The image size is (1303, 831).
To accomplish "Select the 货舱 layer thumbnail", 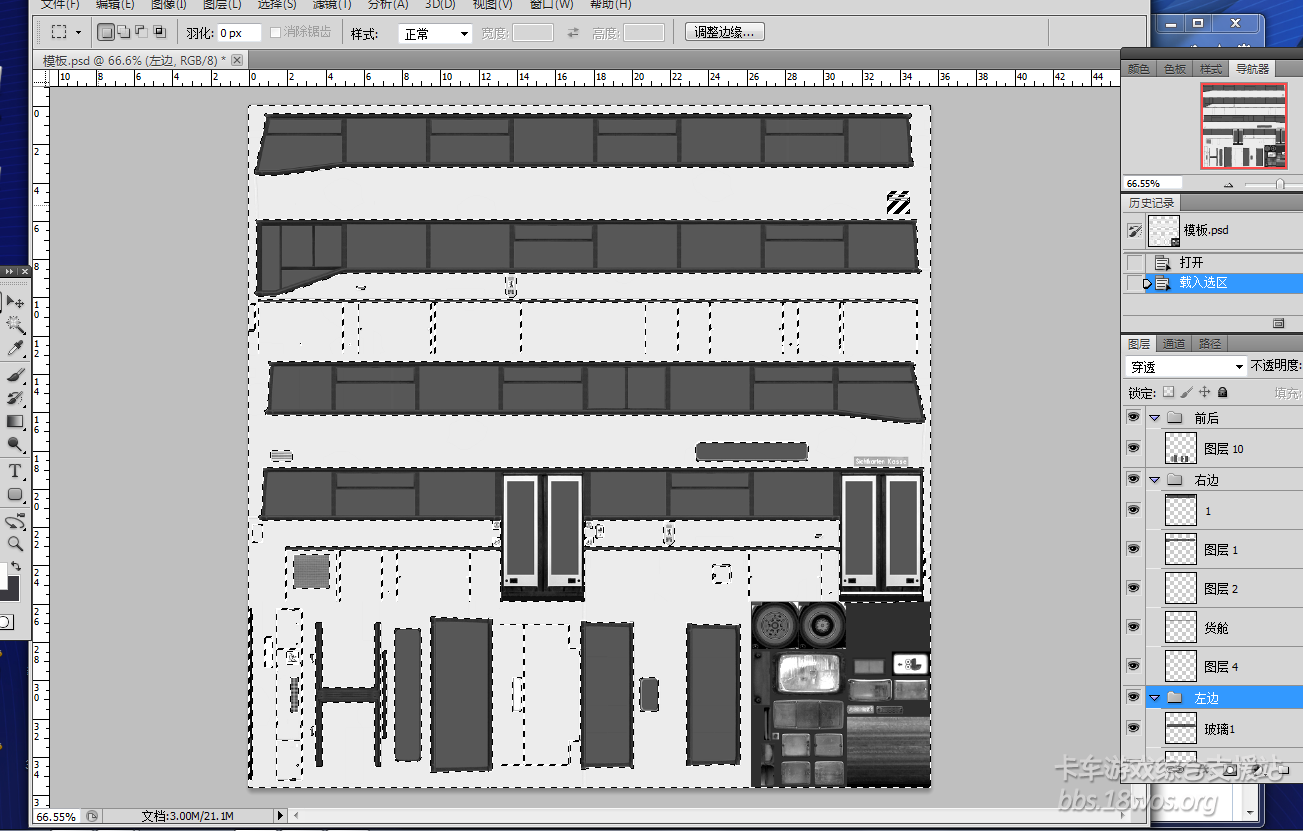I will [x=1181, y=627].
